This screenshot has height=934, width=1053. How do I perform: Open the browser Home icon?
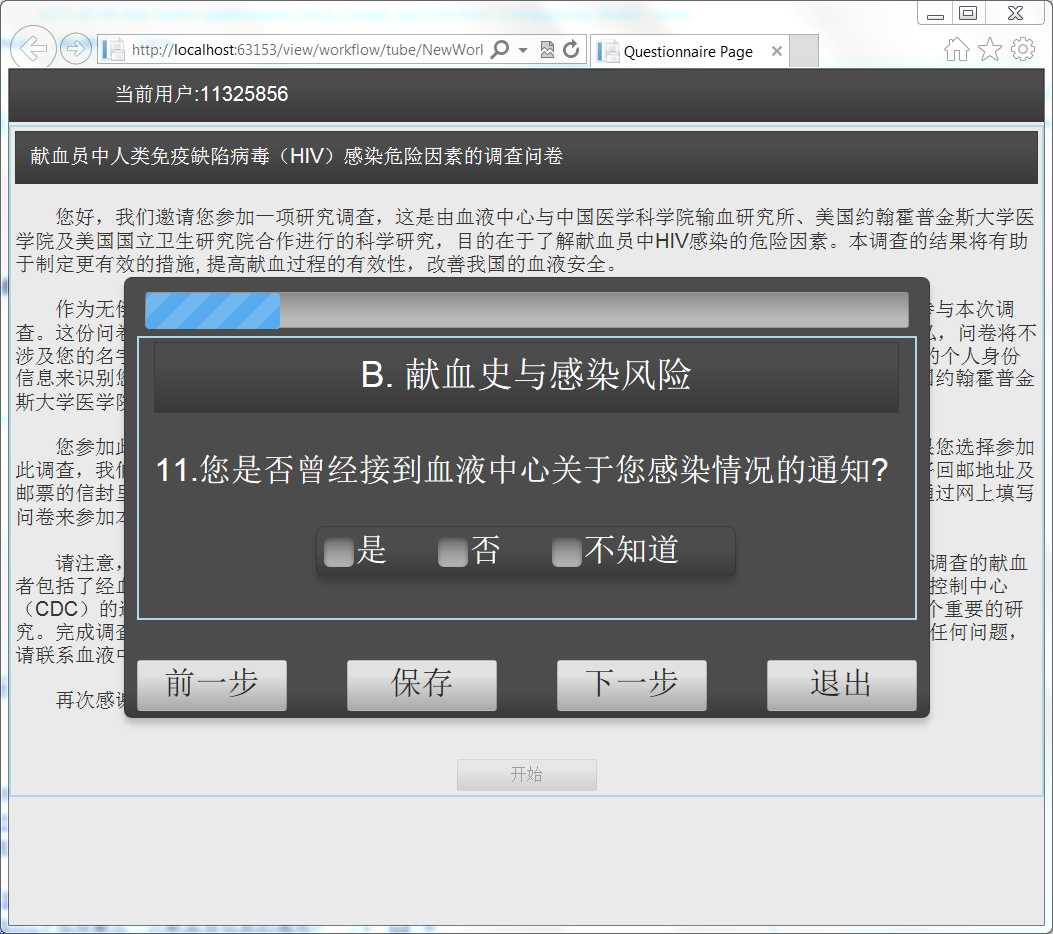click(x=957, y=49)
